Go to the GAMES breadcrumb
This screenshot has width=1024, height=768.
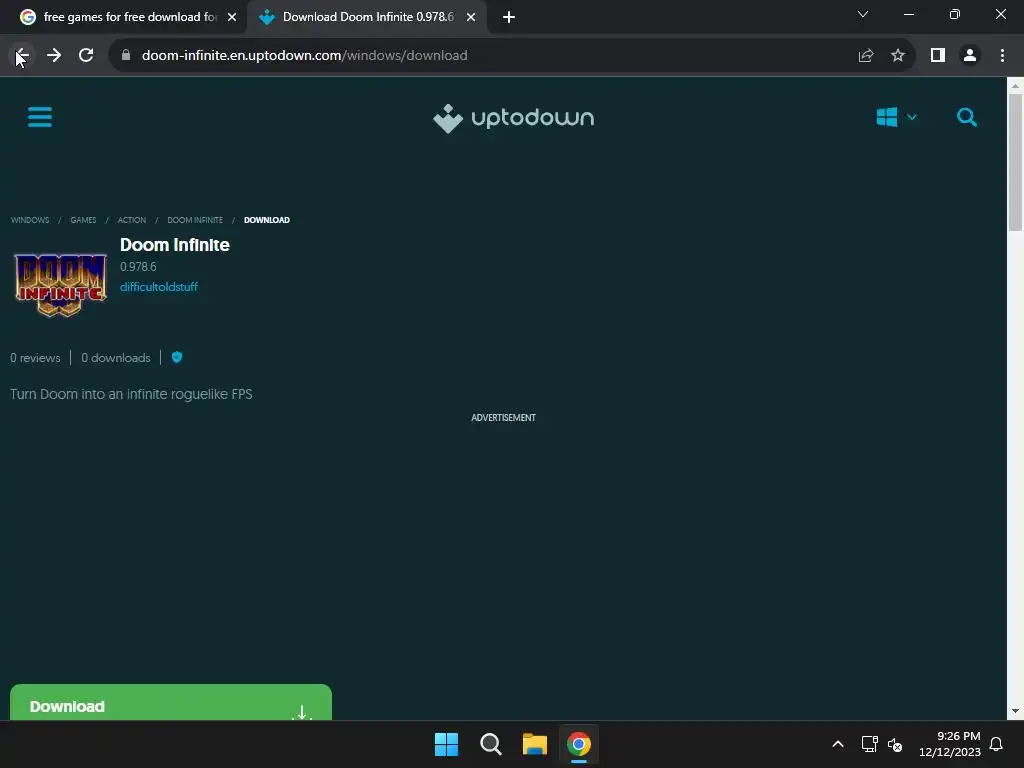pyautogui.click(x=83, y=220)
